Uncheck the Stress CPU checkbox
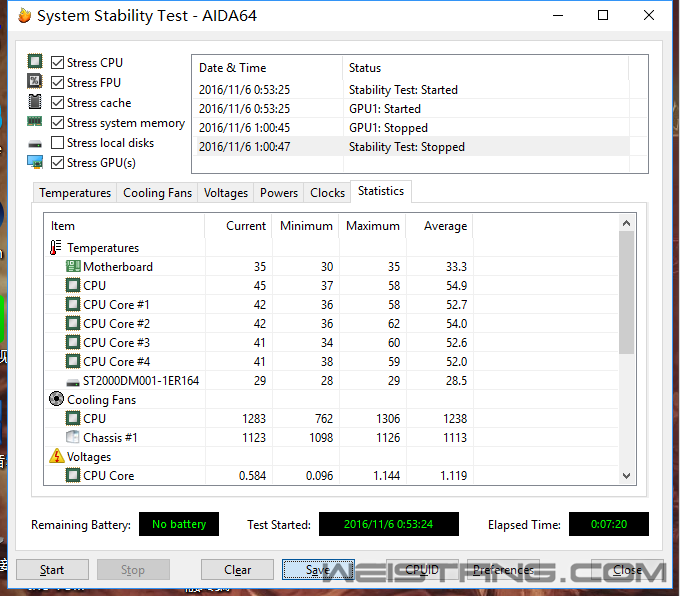Viewport: 680px width, 596px height. tap(57, 62)
